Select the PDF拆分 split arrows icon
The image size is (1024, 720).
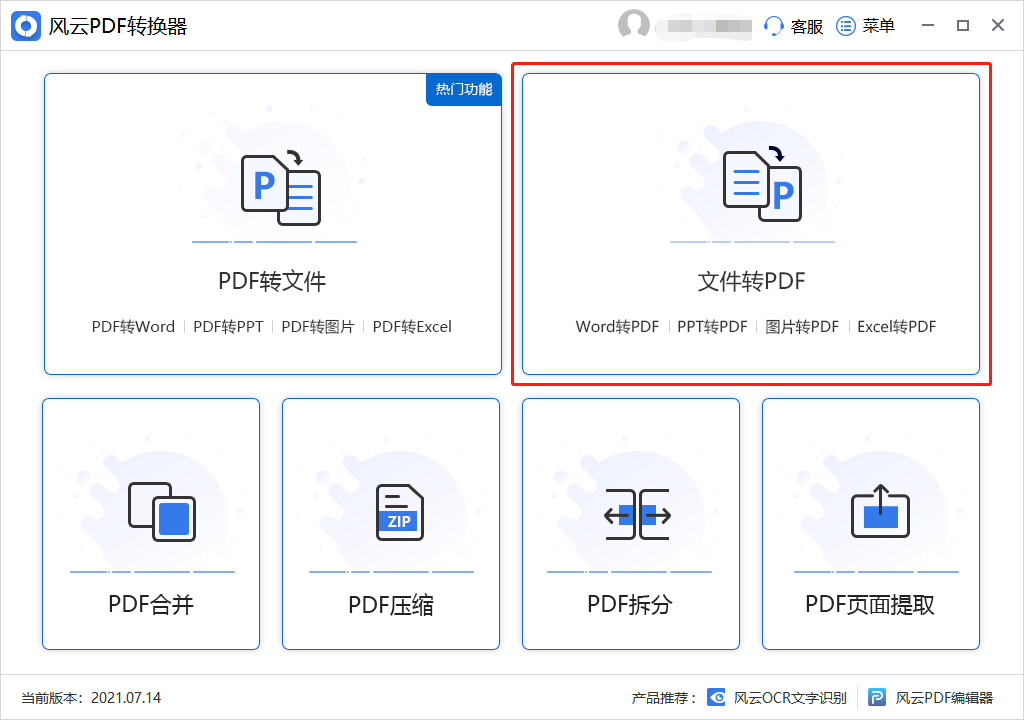tap(637, 514)
